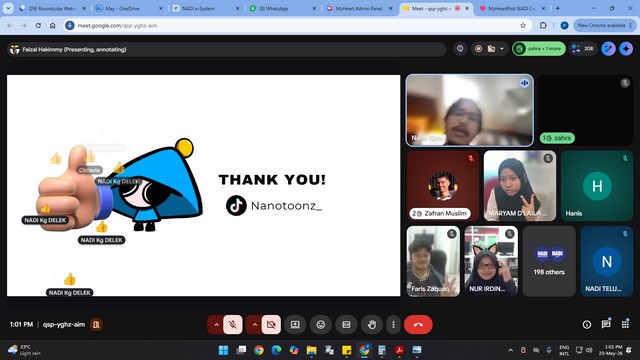640x360 pixels.
Task: Toggle the muted microphone button
Action: (x=233, y=324)
